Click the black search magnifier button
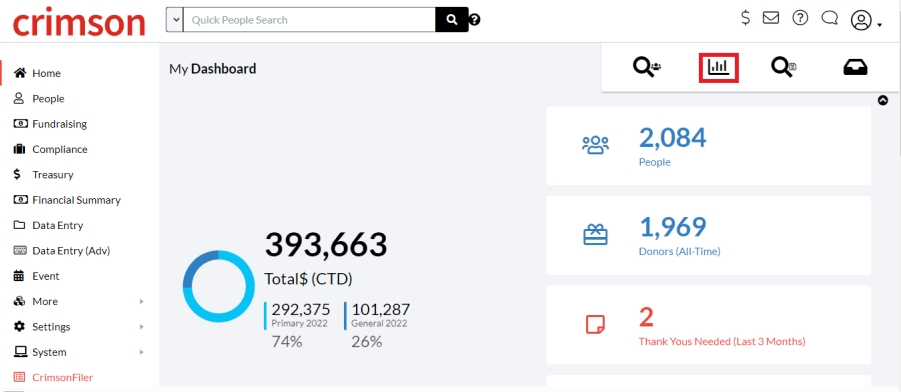Viewport: 901px width, 392px height. pos(452,20)
